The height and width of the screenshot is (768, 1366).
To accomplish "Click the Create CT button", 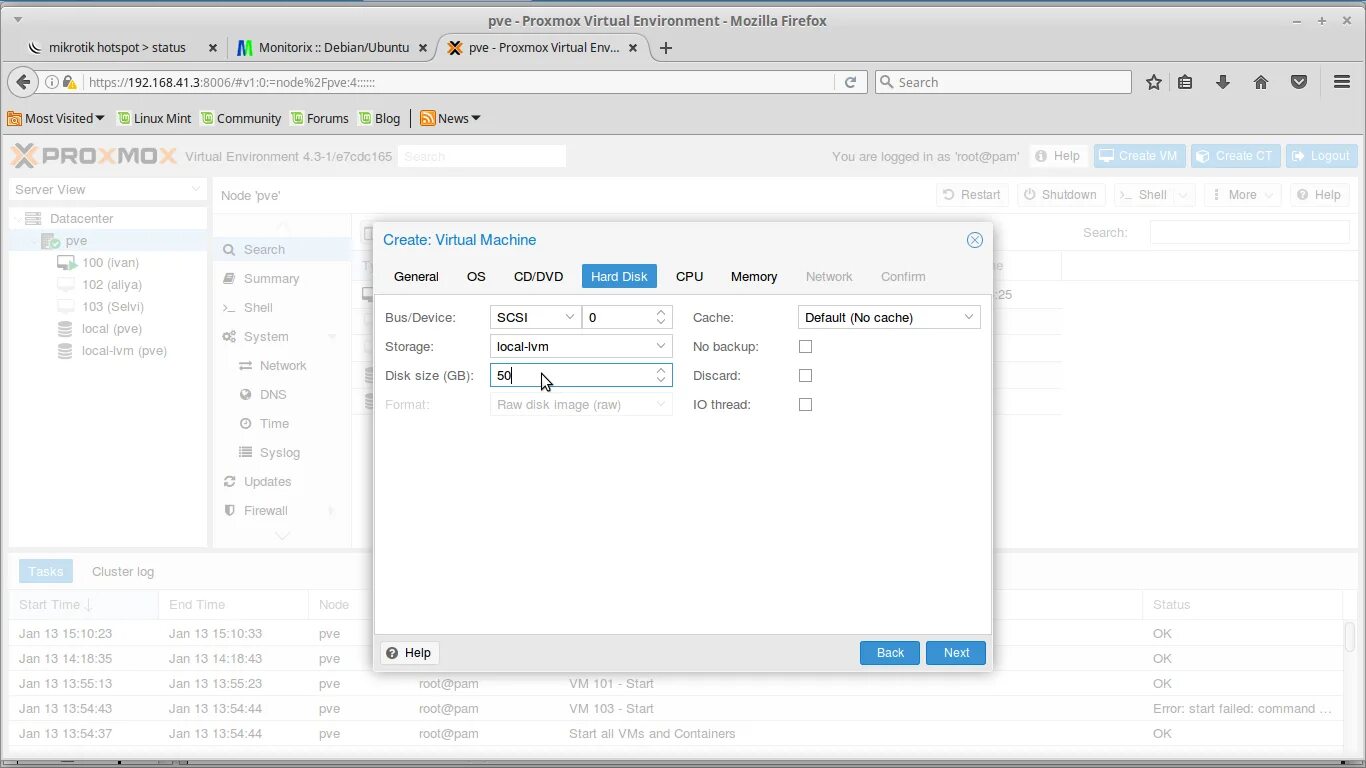I will click(x=1236, y=156).
